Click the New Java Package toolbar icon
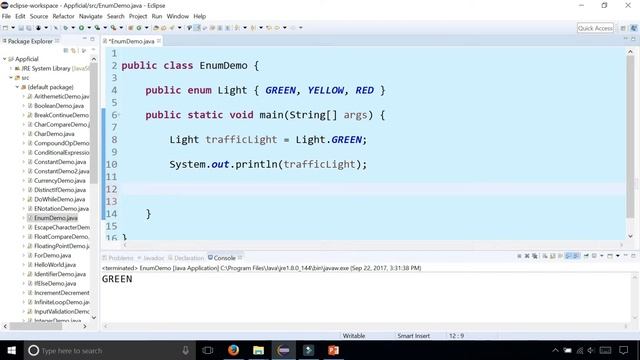Viewport: 640px width, 360px height. click(131, 28)
